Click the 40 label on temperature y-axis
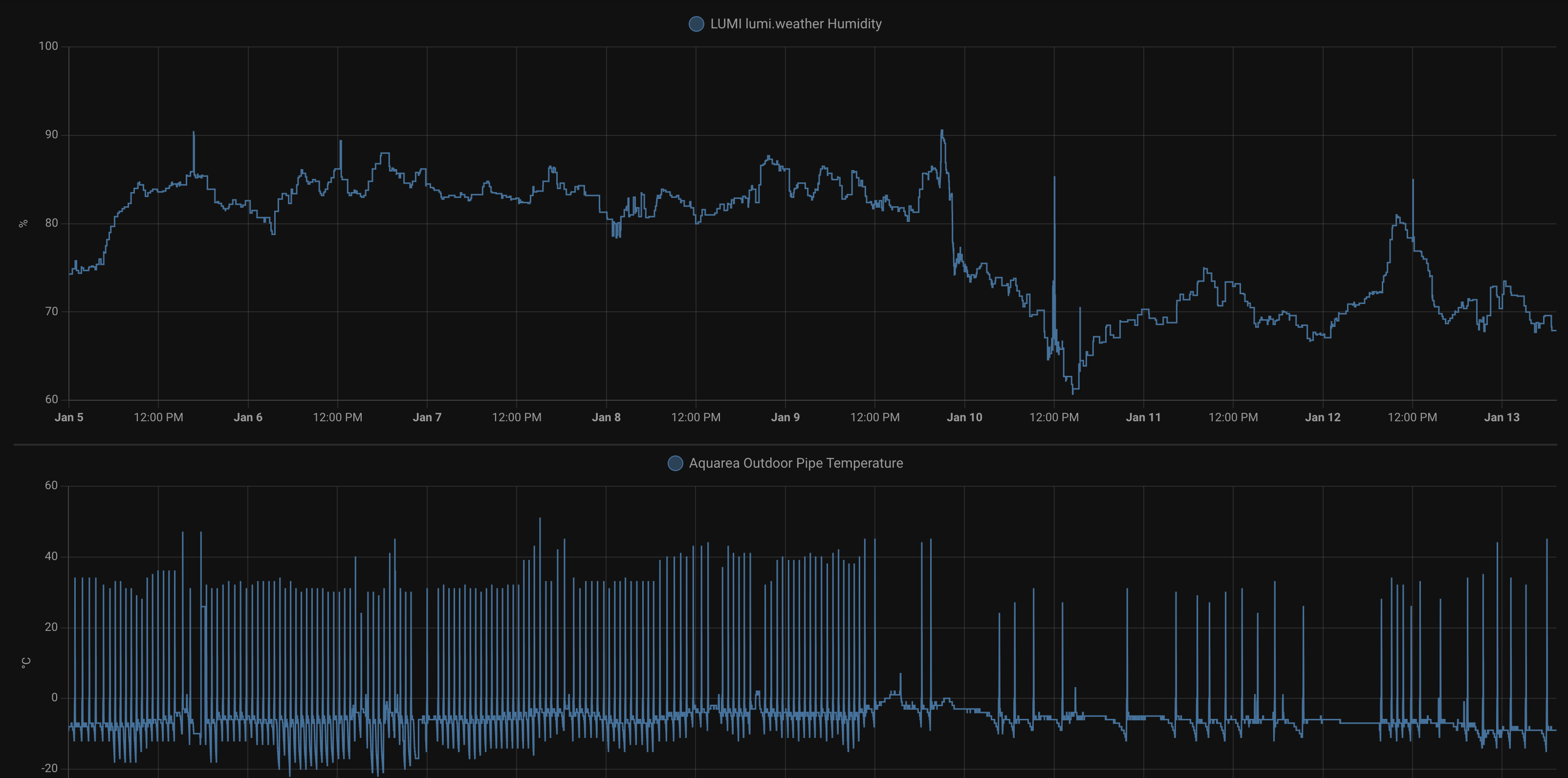This screenshot has height=778, width=1568. 51,557
